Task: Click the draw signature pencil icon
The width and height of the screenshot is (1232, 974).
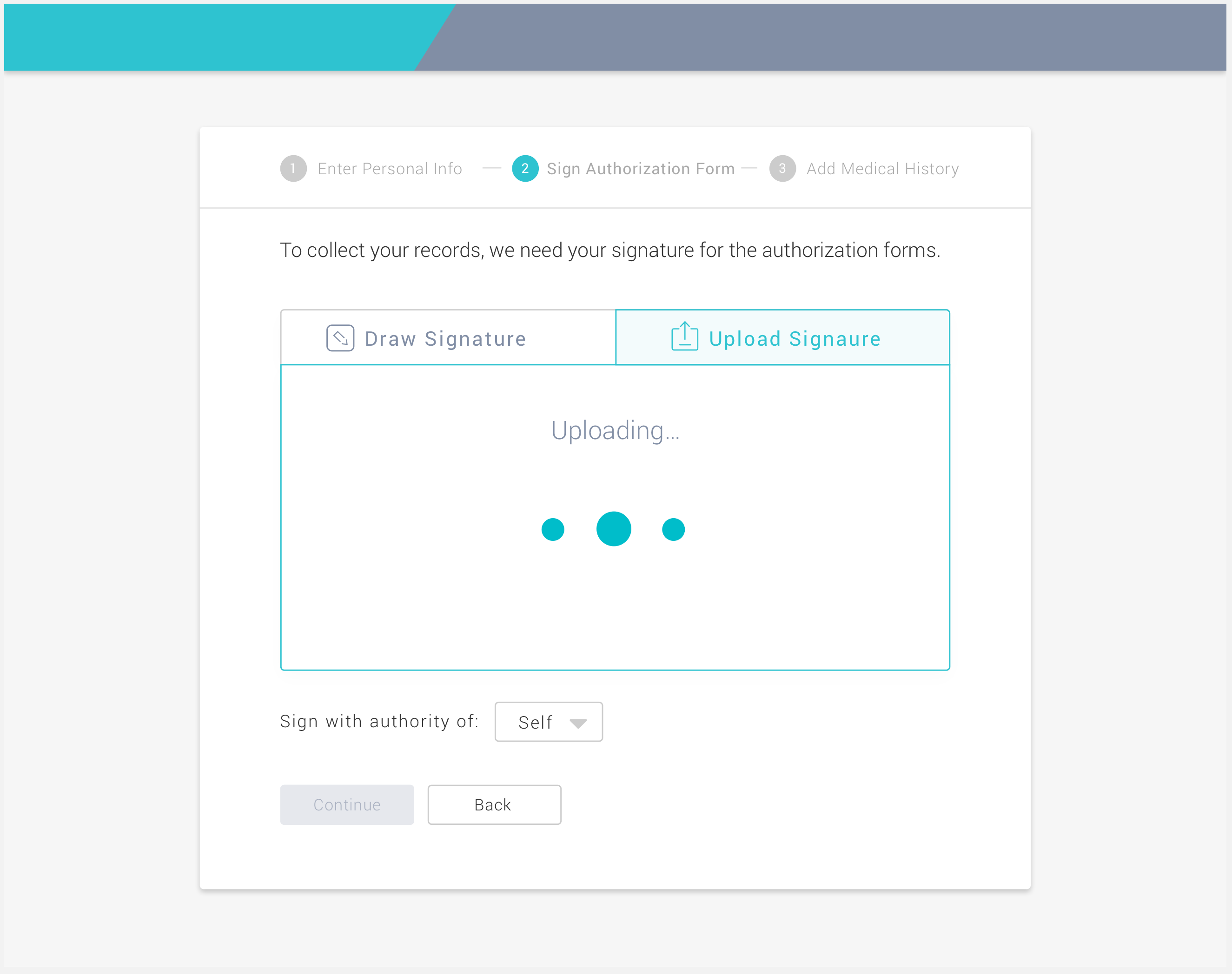Action: (x=340, y=338)
